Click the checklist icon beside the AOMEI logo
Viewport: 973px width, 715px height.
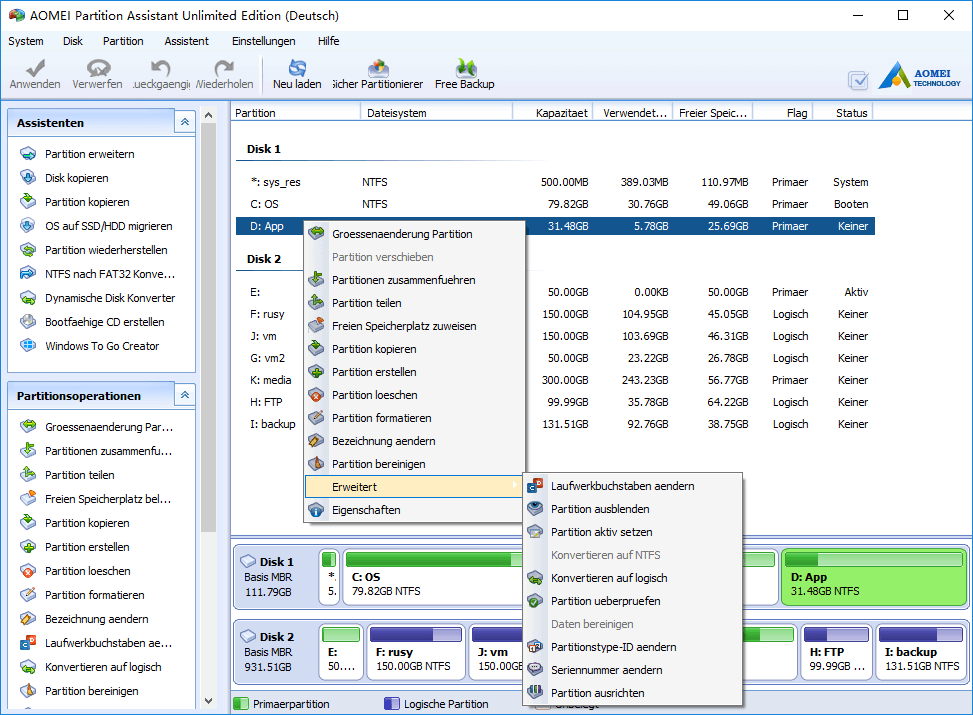(858, 80)
